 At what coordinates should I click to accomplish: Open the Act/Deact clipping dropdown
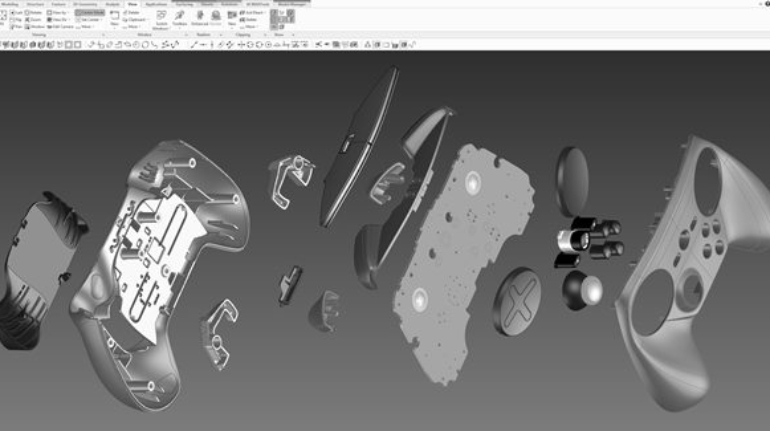click(x=253, y=13)
